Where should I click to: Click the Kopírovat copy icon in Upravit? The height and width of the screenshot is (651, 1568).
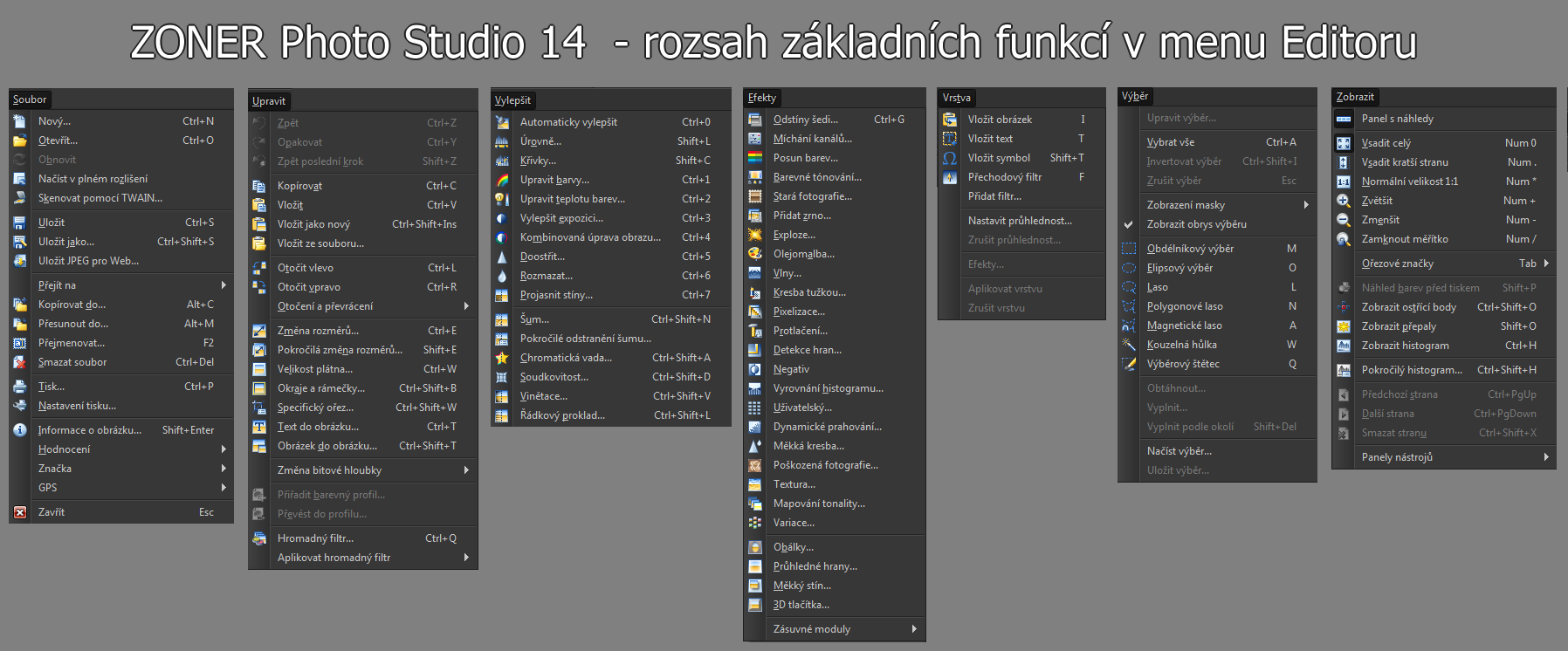tap(259, 186)
